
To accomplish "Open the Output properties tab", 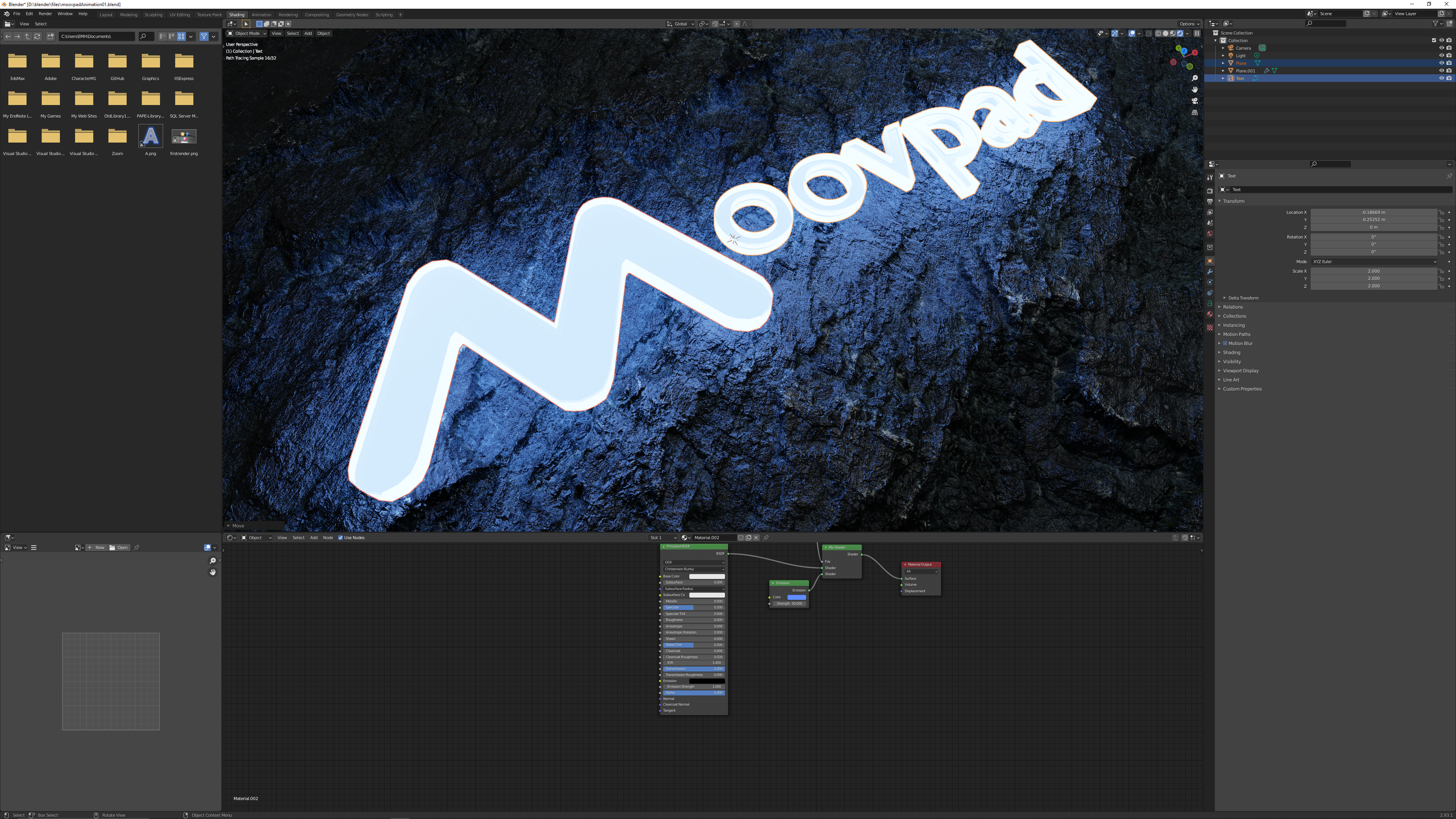I will [1210, 201].
